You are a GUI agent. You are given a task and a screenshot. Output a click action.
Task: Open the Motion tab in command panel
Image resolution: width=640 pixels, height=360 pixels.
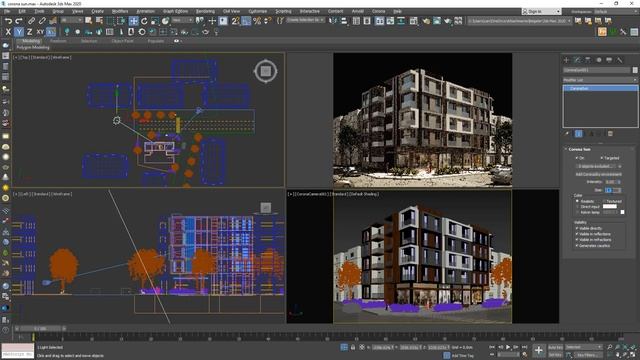point(598,60)
